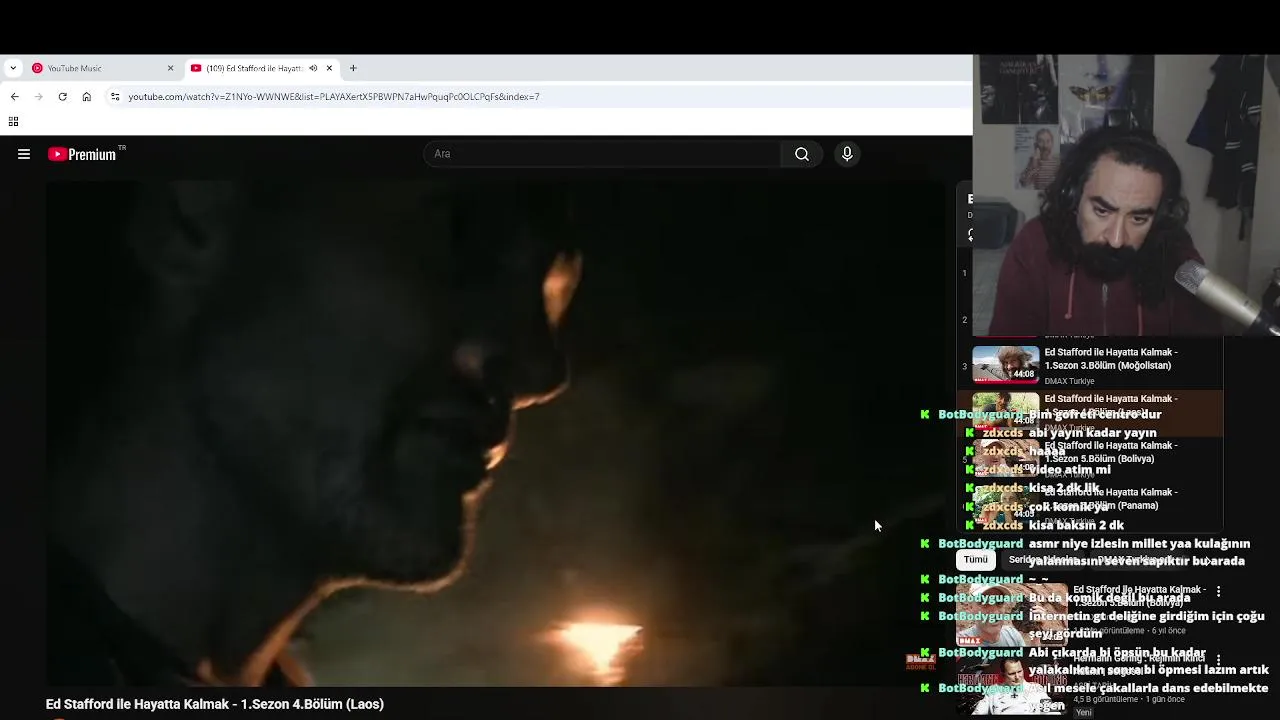Screen dimensions: 1280x720
Task: Open the browser home page
Action: [87, 97]
